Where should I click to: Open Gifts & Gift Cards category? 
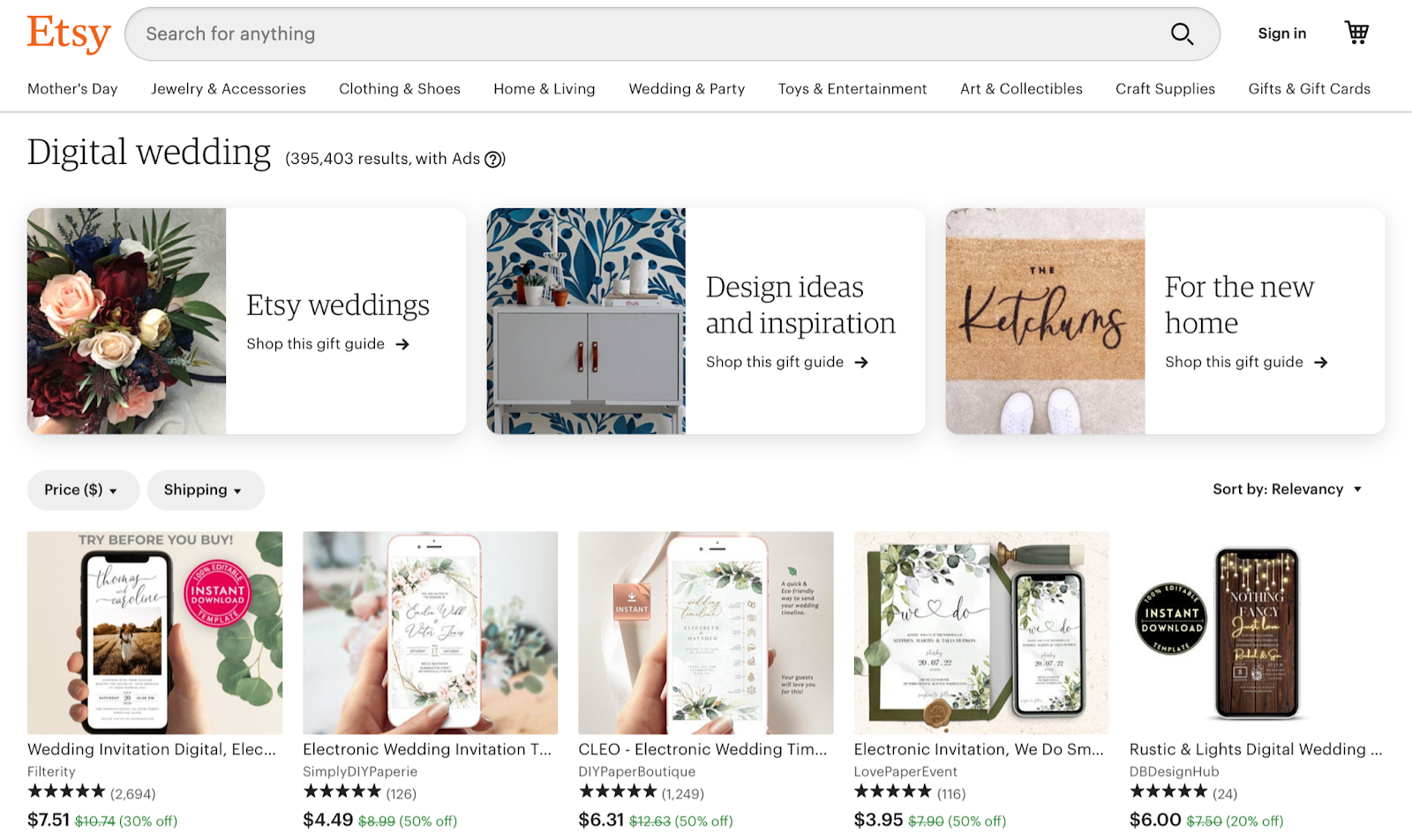click(x=1310, y=89)
